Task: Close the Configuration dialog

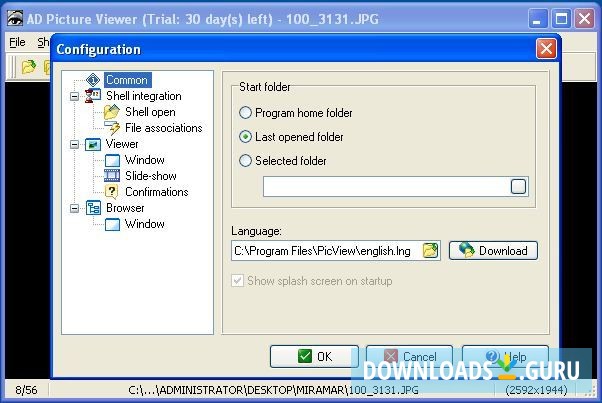Action: (546, 49)
